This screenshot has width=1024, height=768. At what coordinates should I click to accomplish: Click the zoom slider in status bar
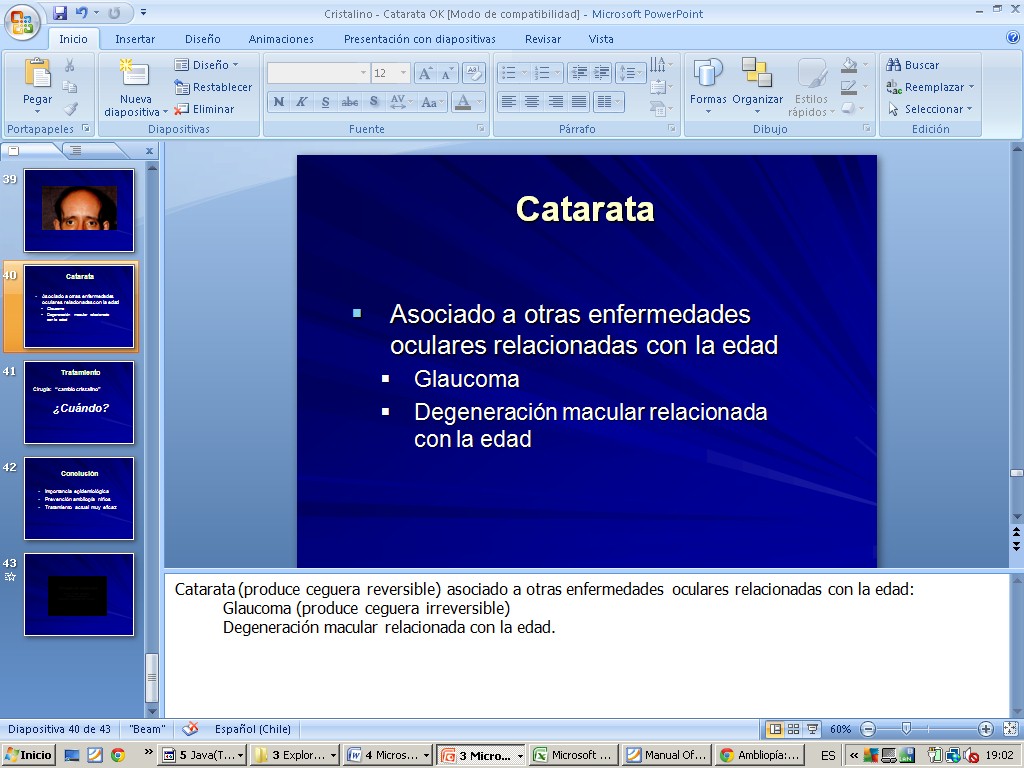pyautogui.click(x=906, y=729)
